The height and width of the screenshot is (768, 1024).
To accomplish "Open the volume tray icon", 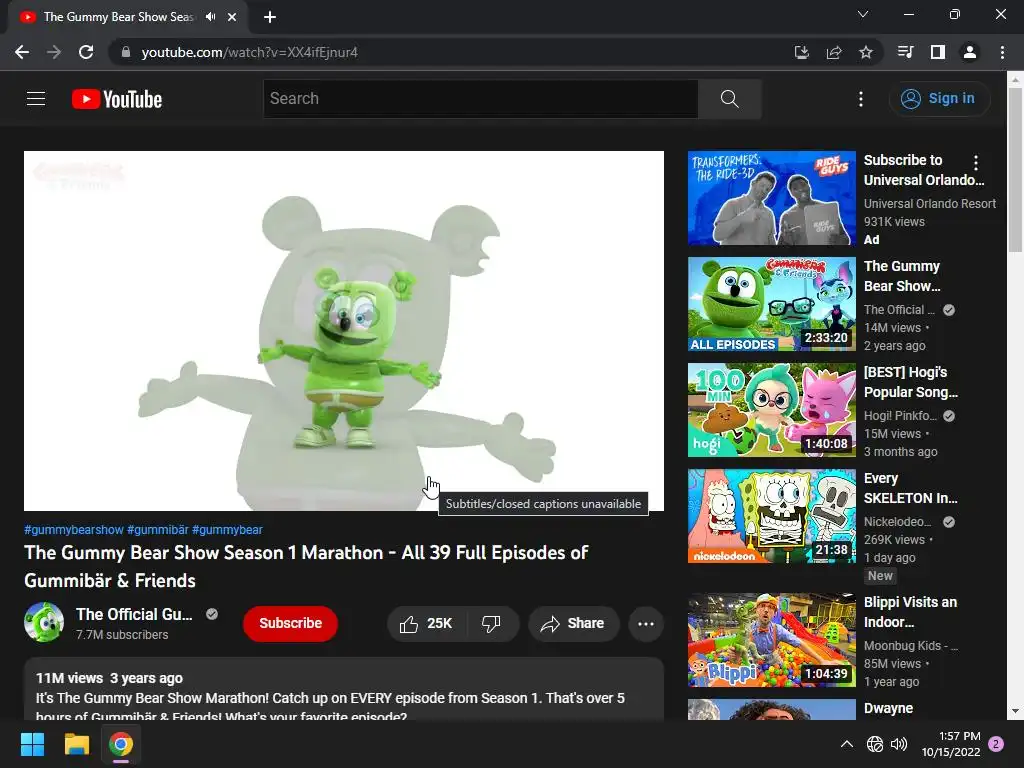I will (x=899, y=744).
